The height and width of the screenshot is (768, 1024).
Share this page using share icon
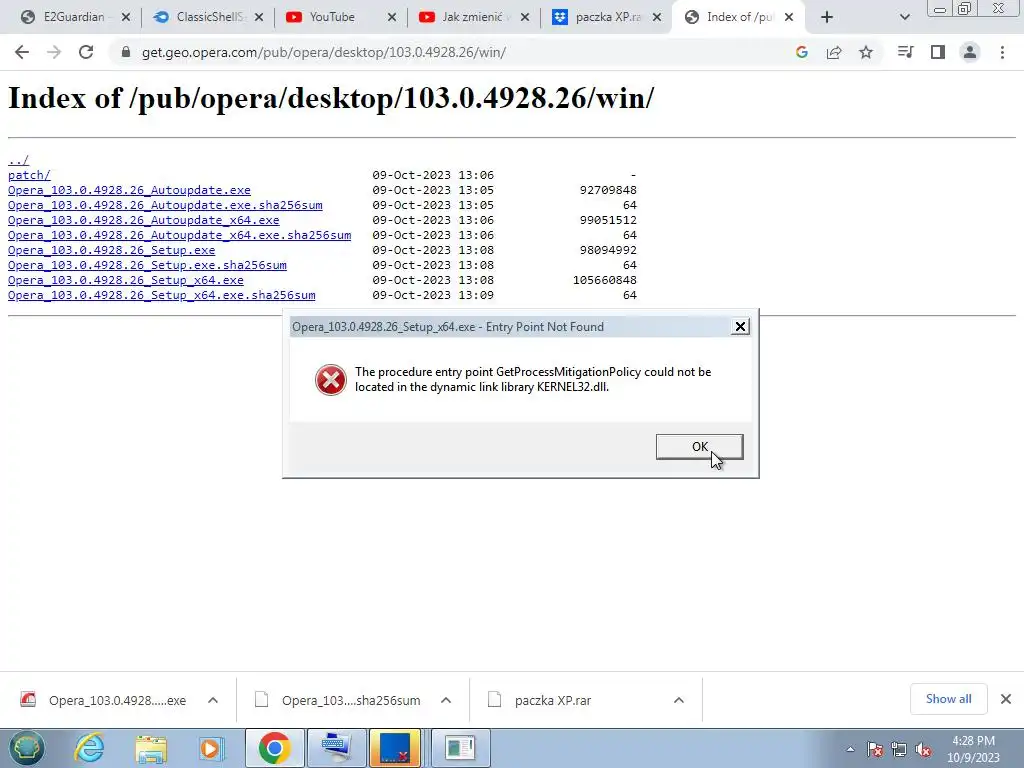click(834, 52)
